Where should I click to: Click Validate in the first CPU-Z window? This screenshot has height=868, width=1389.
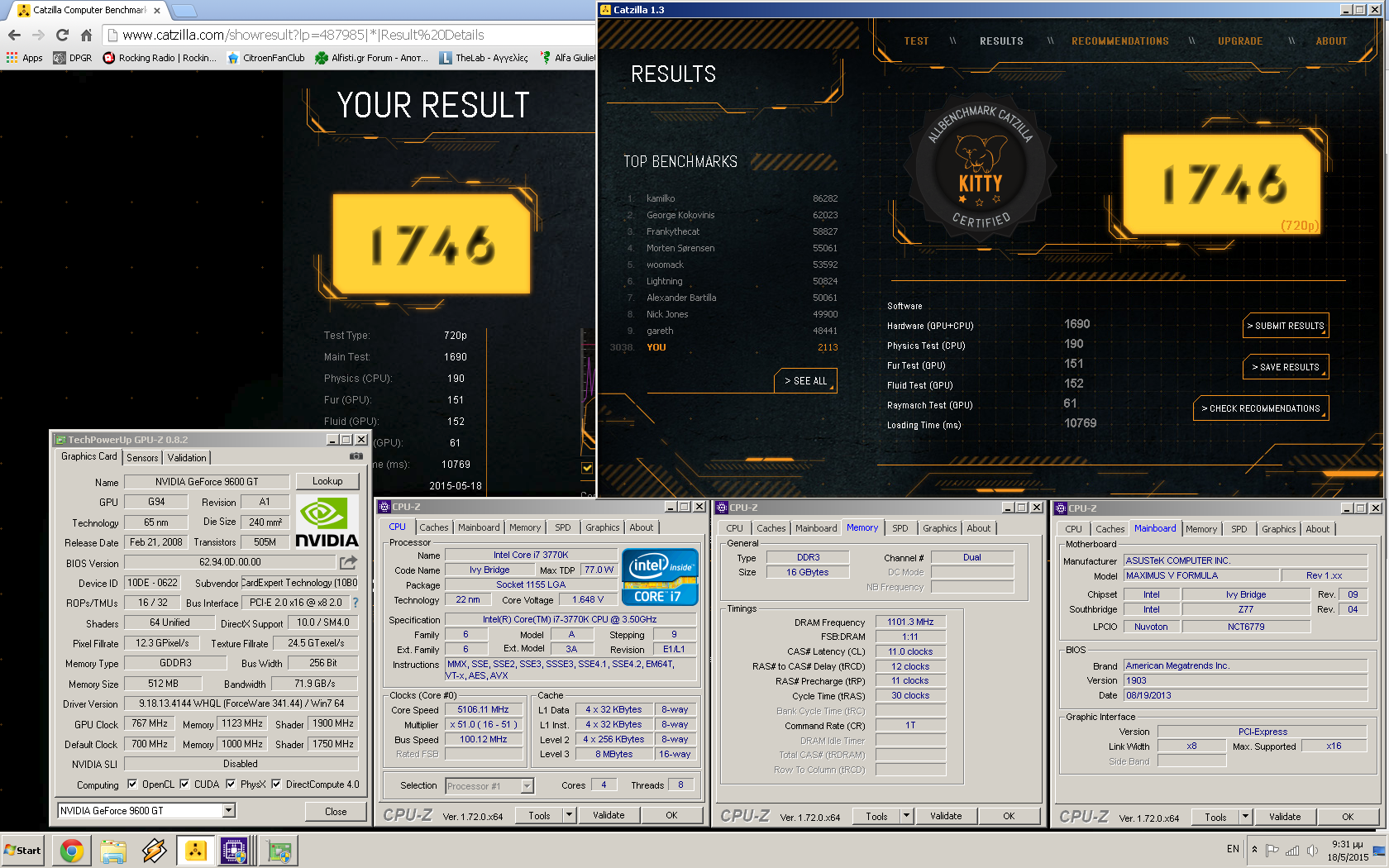pyautogui.click(x=609, y=815)
